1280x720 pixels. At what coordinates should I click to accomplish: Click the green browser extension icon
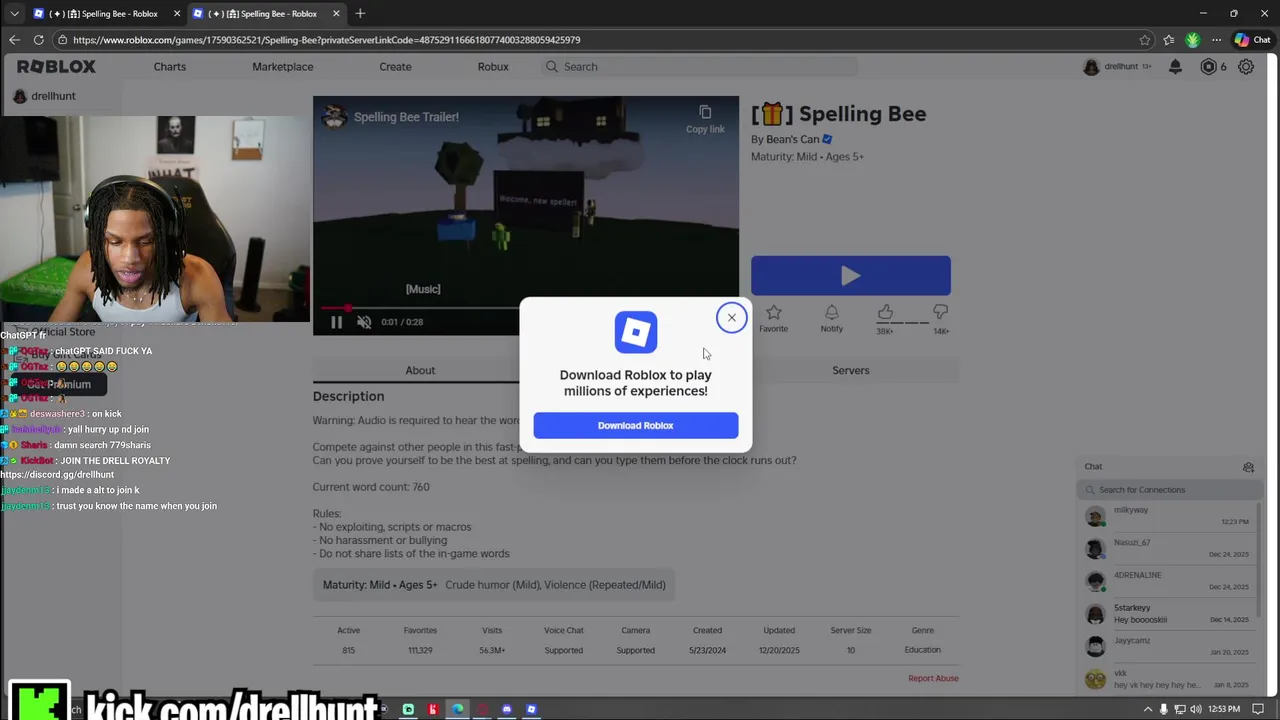[1192, 40]
